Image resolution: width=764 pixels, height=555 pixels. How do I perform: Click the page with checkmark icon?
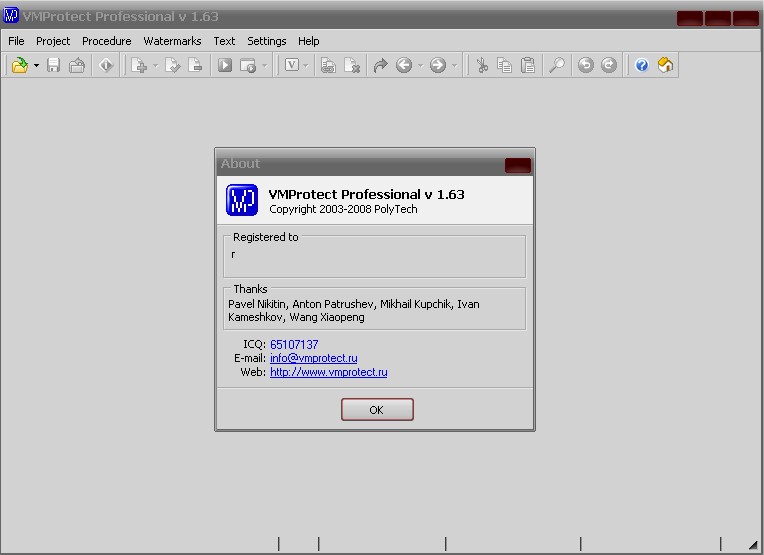172,65
